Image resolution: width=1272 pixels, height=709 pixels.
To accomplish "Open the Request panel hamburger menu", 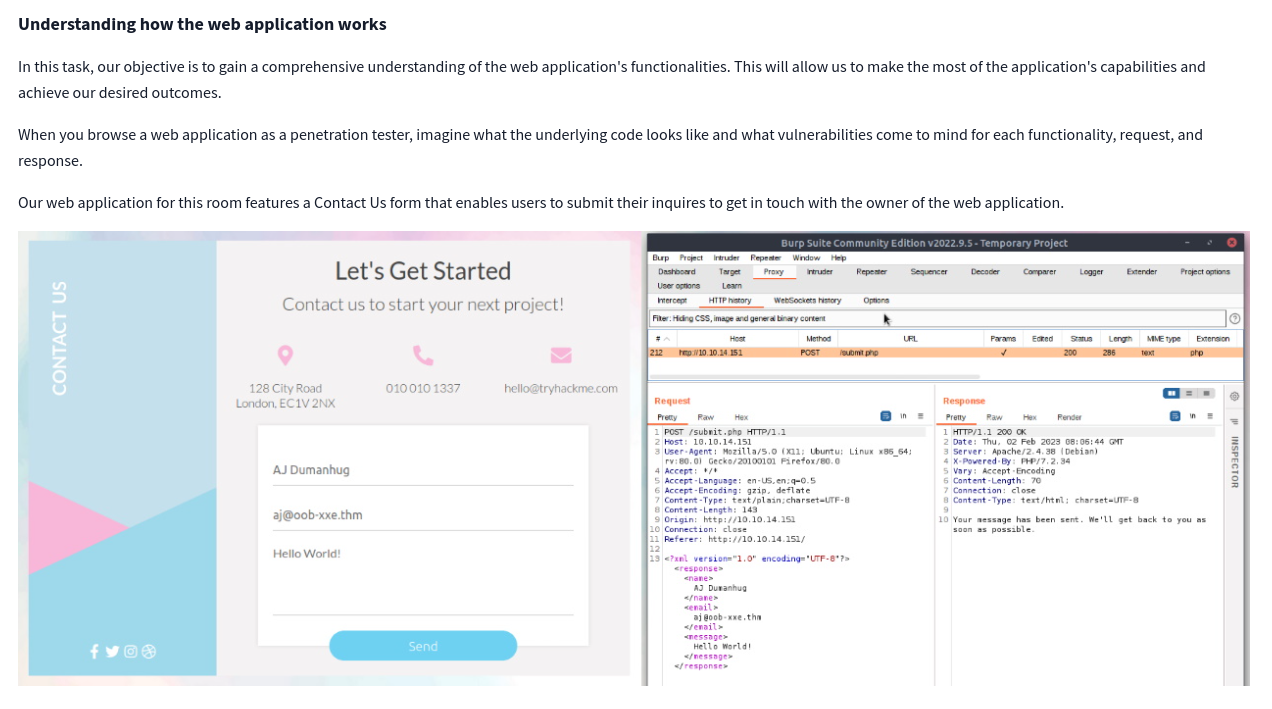I will (920, 416).
